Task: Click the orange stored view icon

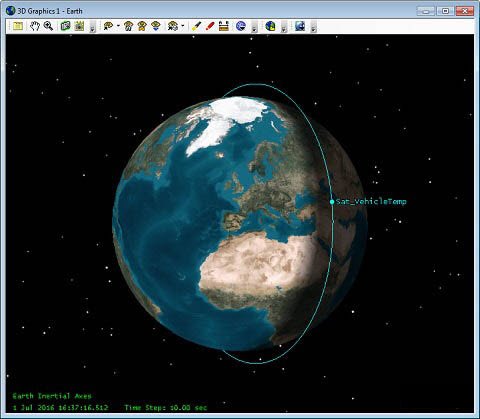Action: pyautogui.click(x=142, y=26)
